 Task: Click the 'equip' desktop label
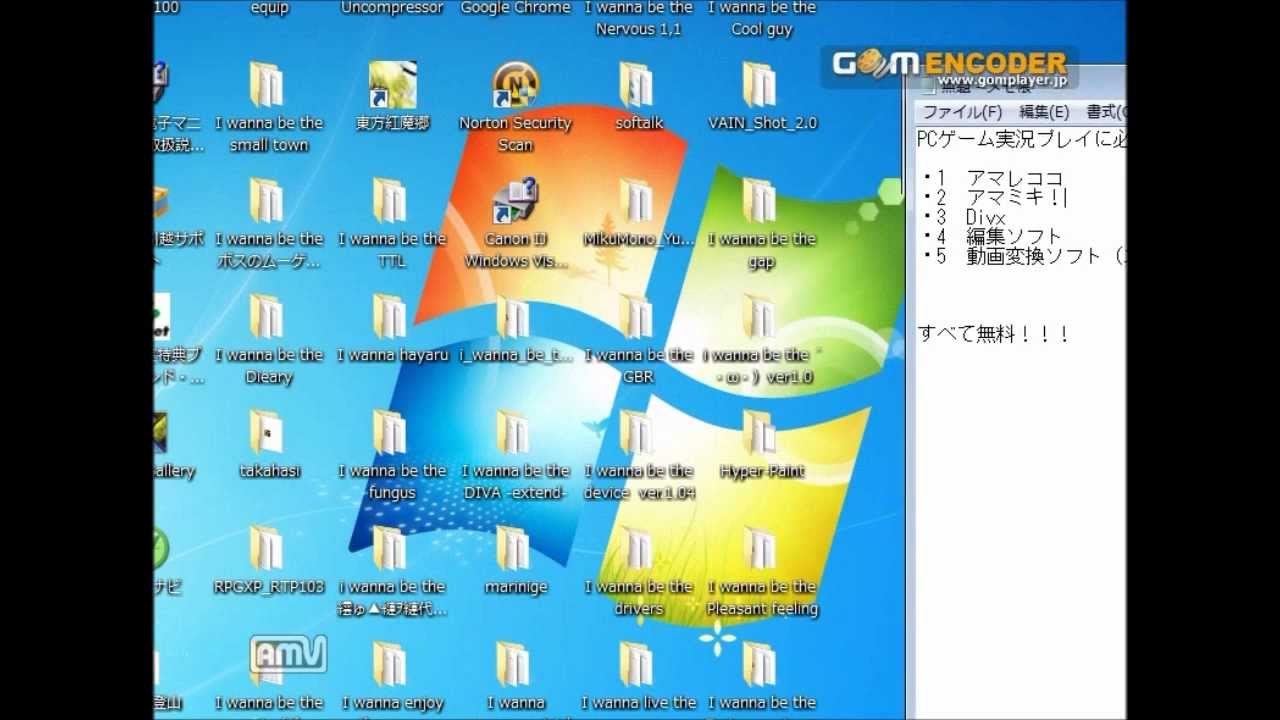pos(269,8)
